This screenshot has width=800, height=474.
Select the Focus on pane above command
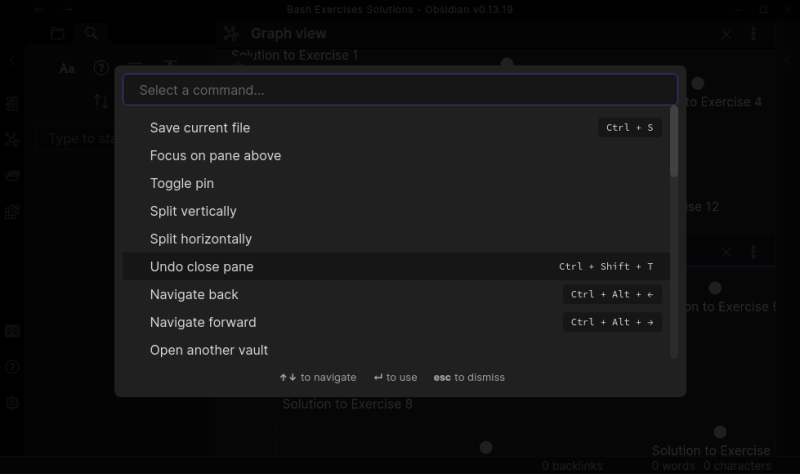coord(215,156)
